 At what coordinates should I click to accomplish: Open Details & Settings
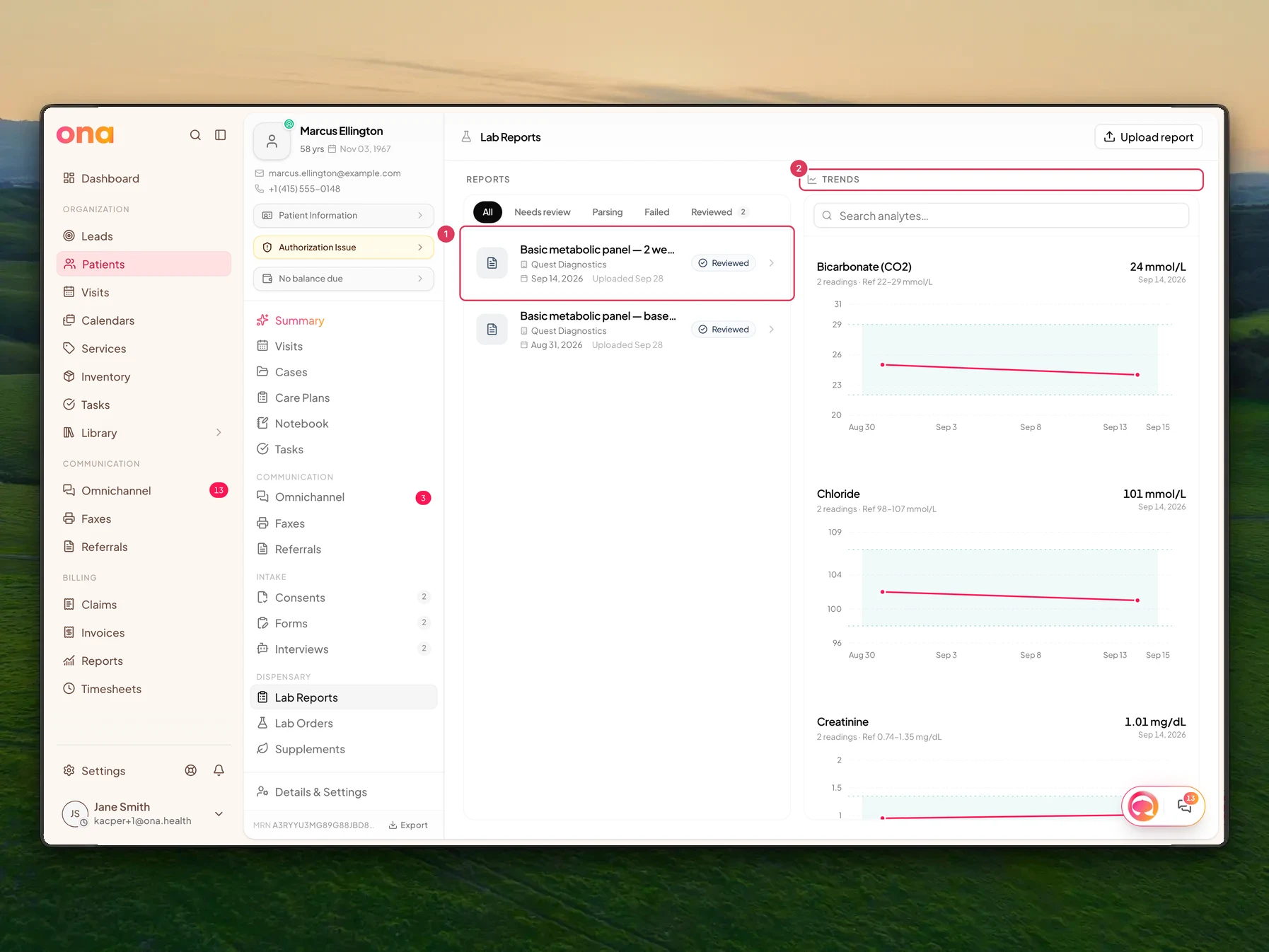(x=344, y=792)
